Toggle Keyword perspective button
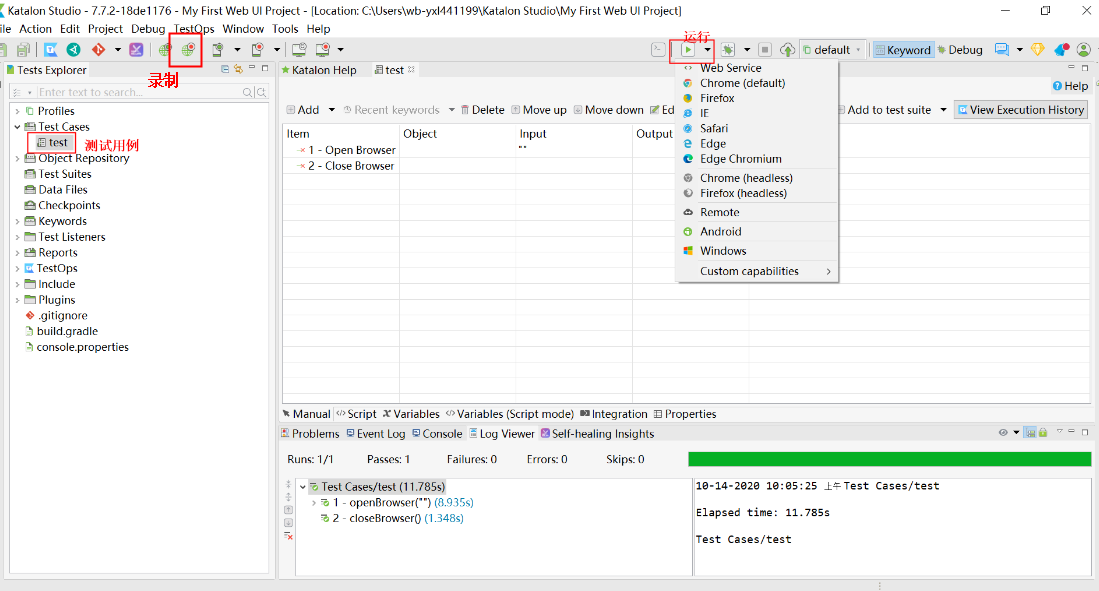 click(903, 50)
